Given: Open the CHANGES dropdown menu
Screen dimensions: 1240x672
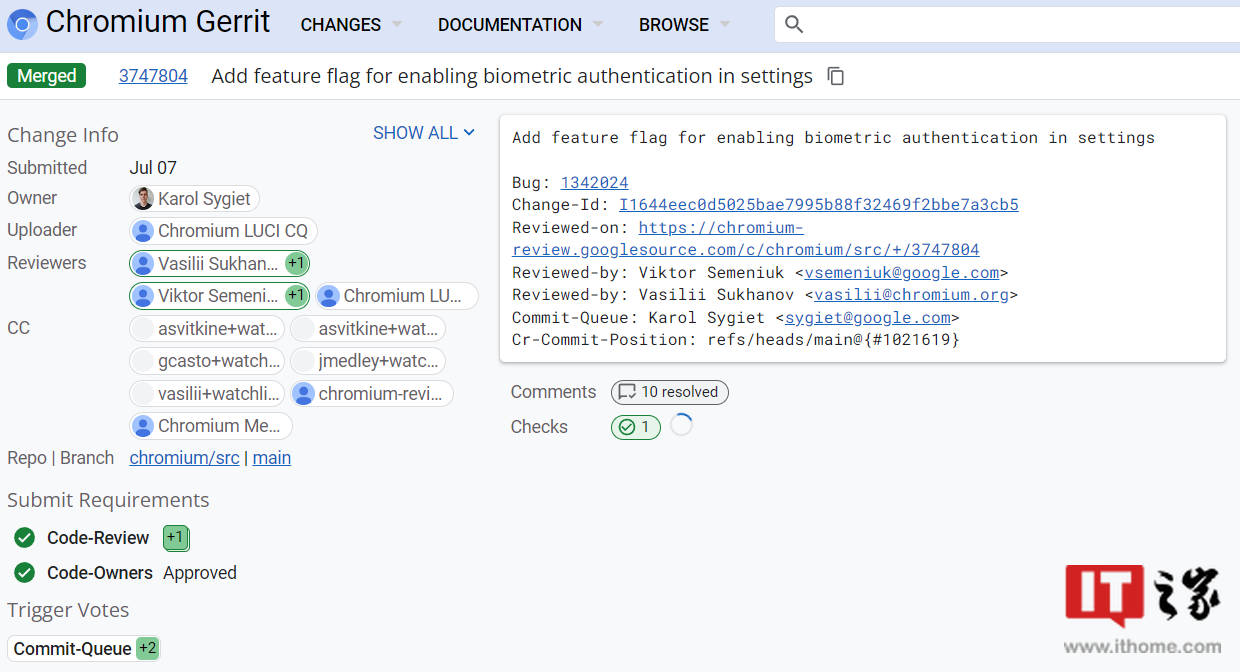Looking at the screenshot, I should pyautogui.click(x=351, y=25).
